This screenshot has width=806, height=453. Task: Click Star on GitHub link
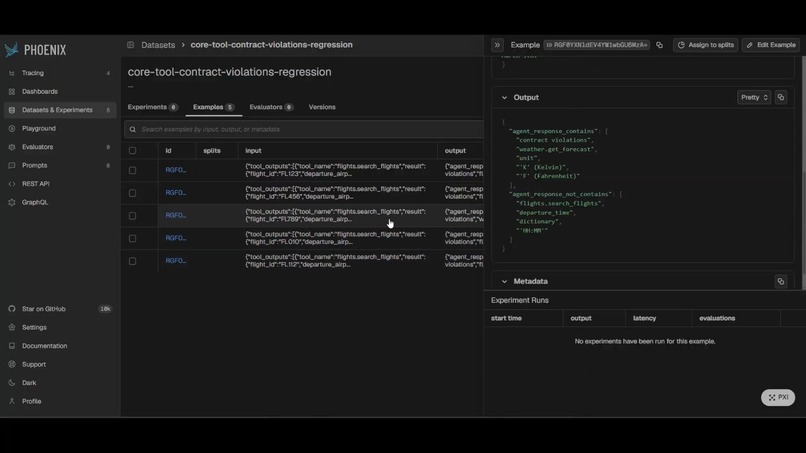(44, 309)
